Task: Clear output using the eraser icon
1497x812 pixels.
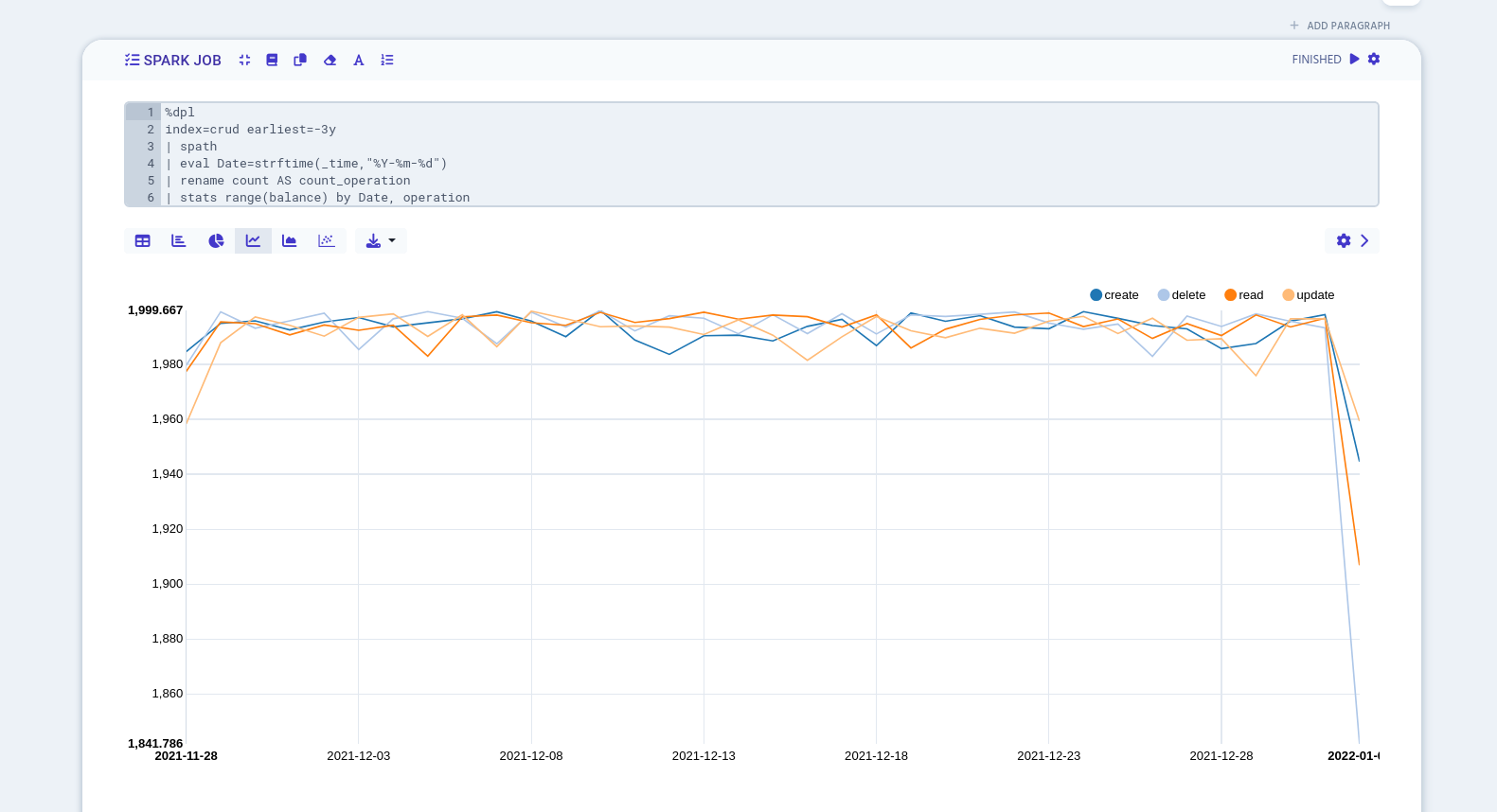Action: pyautogui.click(x=330, y=60)
